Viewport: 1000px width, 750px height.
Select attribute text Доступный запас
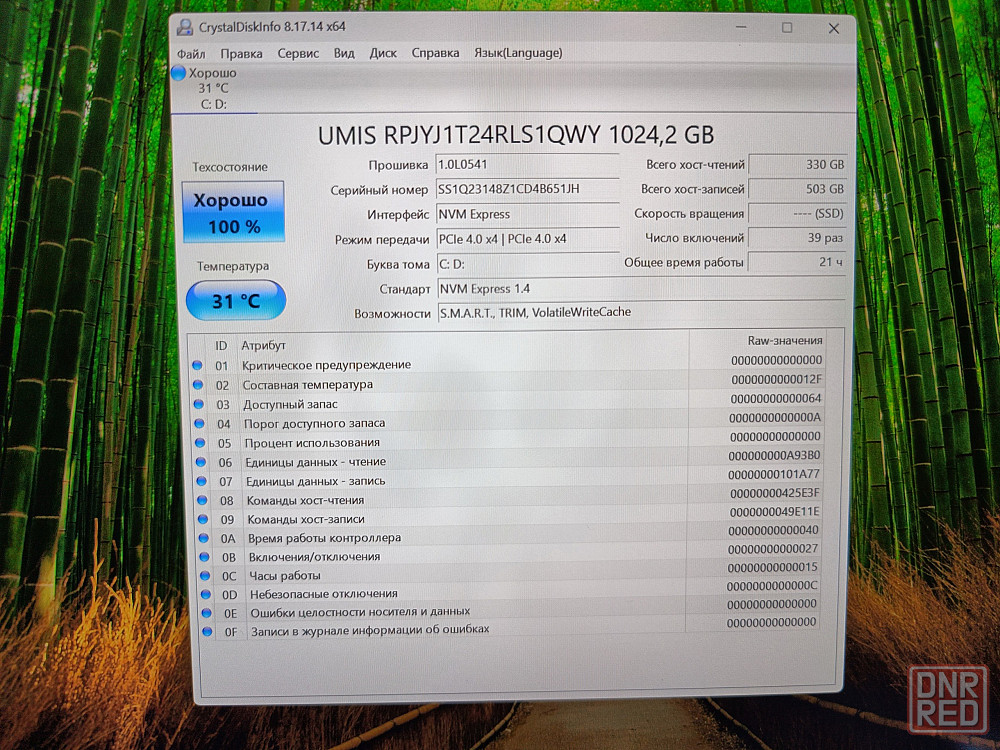point(290,404)
